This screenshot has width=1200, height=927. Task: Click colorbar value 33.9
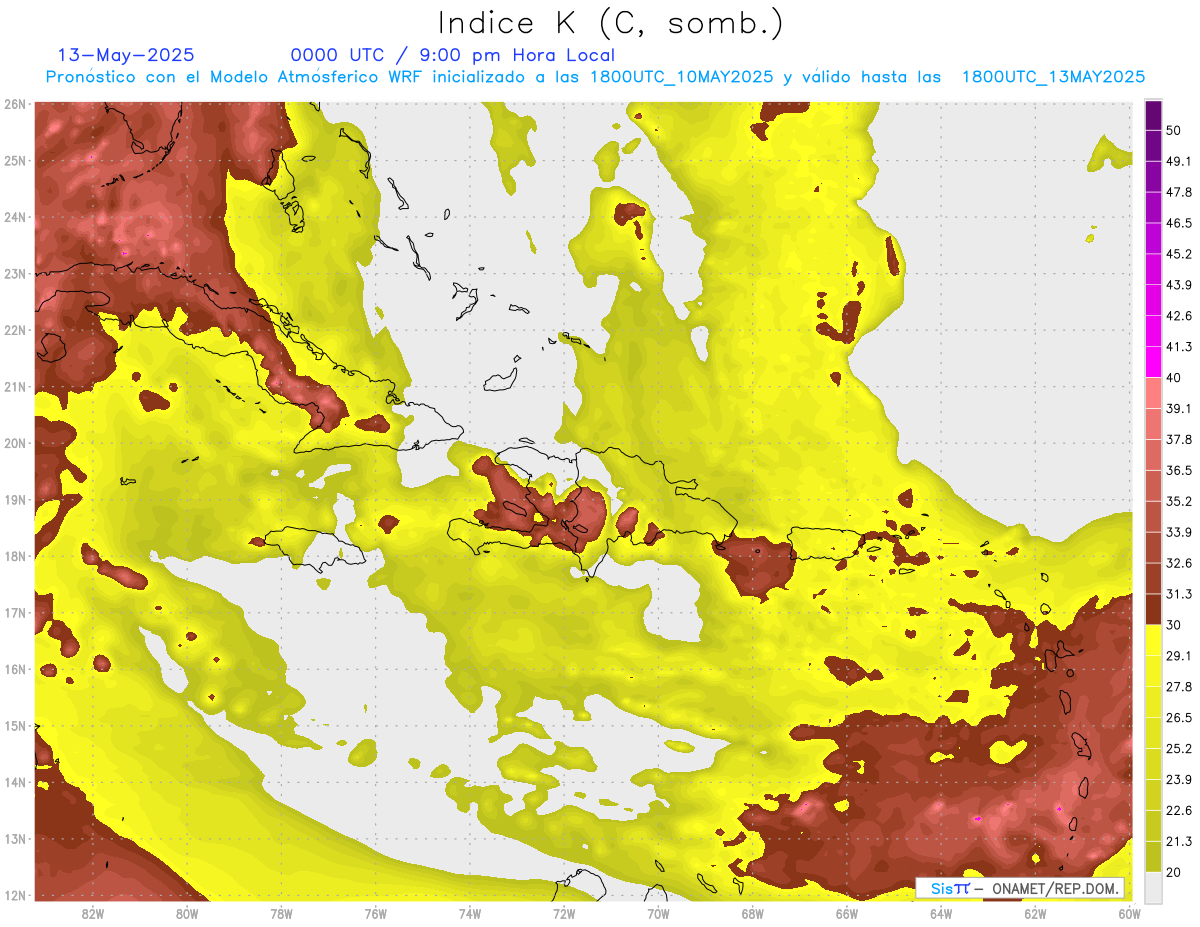pos(1179,532)
